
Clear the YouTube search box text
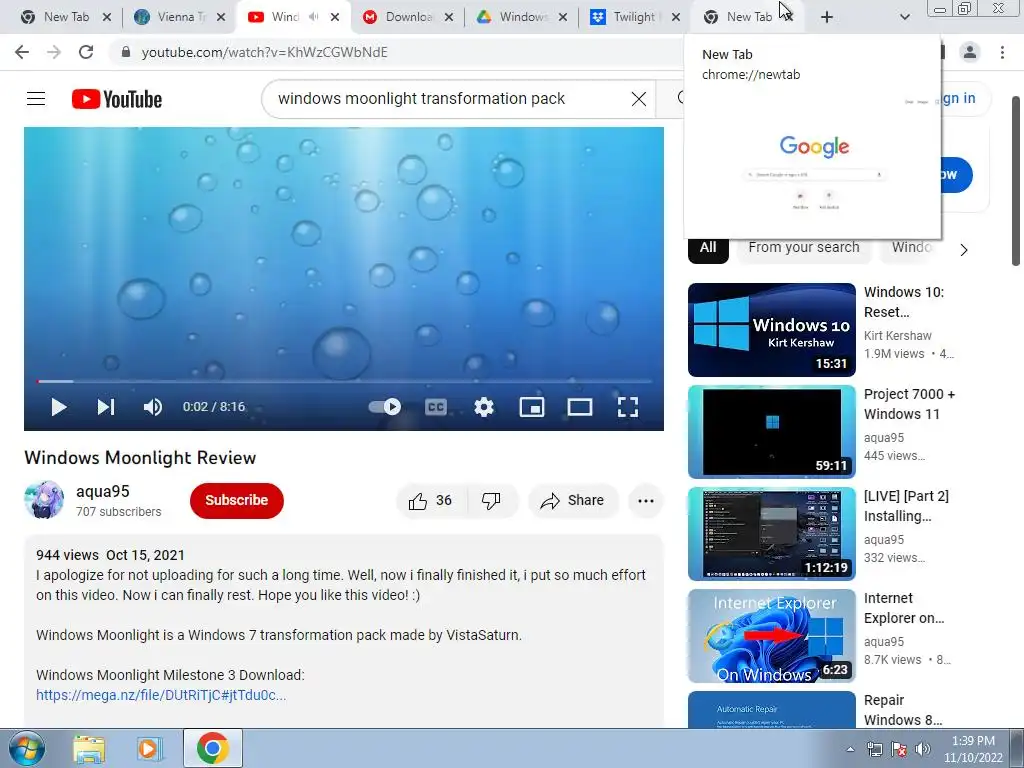point(639,99)
